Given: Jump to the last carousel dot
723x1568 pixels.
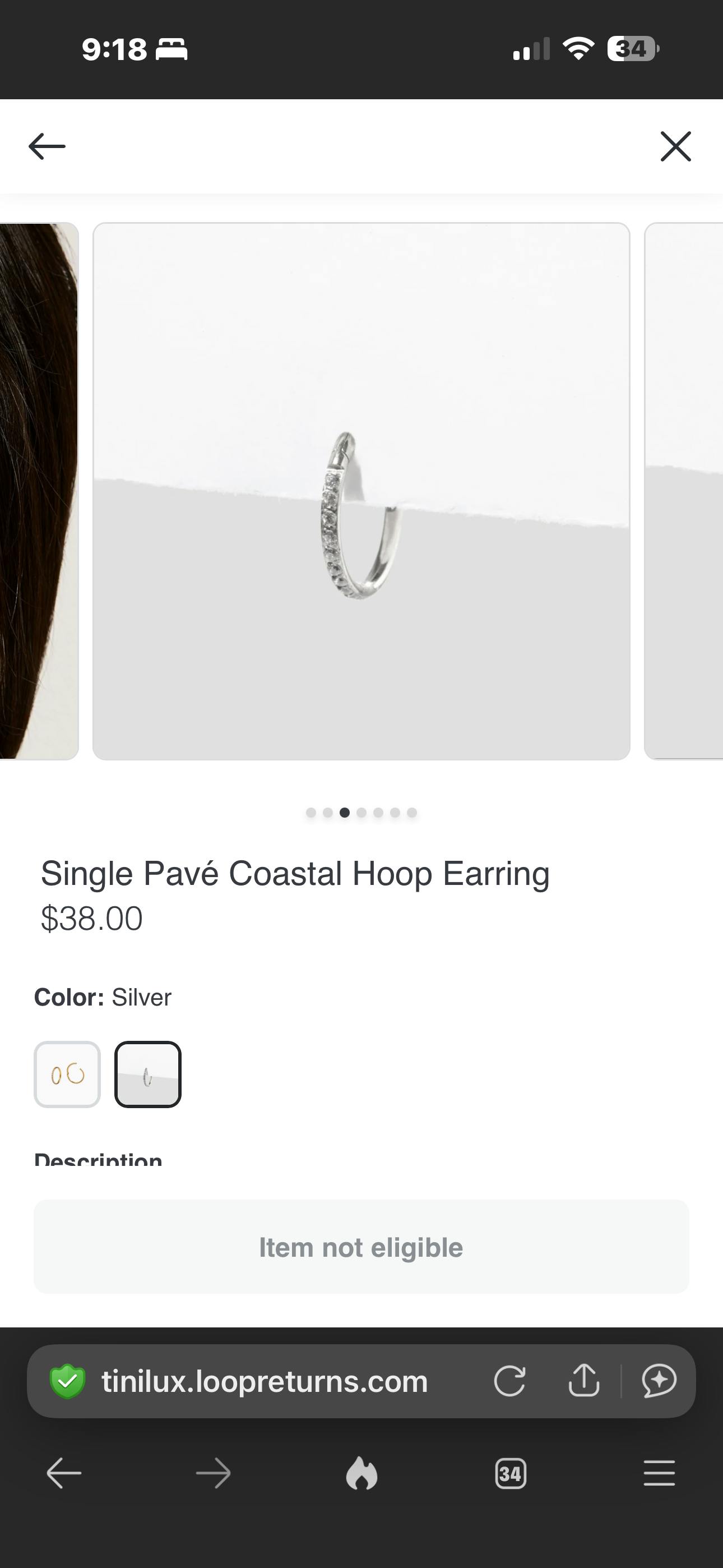Looking at the screenshot, I should click(x=412, y=813).
